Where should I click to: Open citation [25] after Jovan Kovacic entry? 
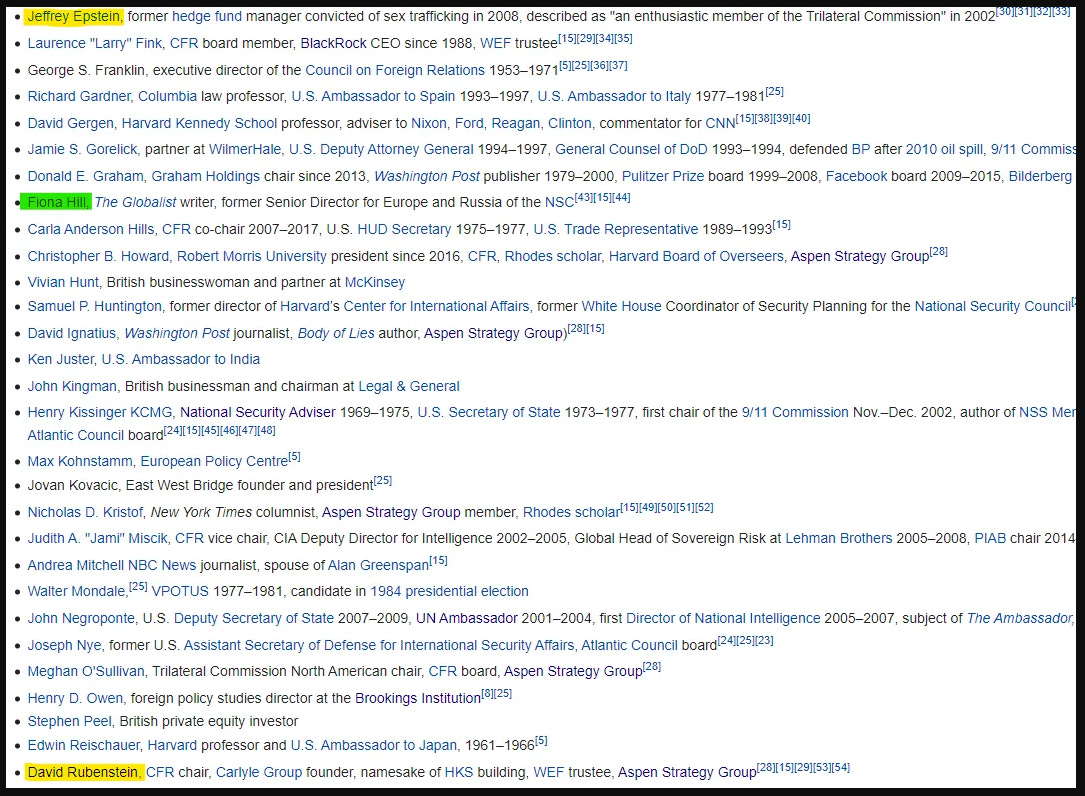coord(383,480)
